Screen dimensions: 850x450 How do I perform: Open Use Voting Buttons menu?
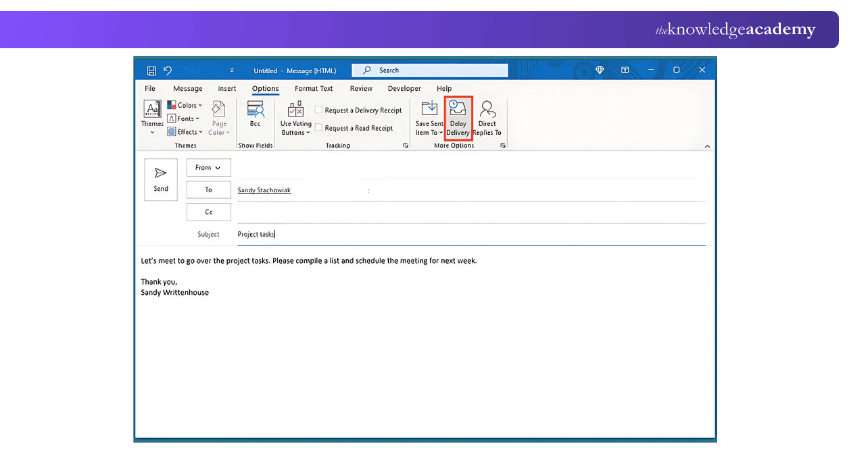(295, 118)
